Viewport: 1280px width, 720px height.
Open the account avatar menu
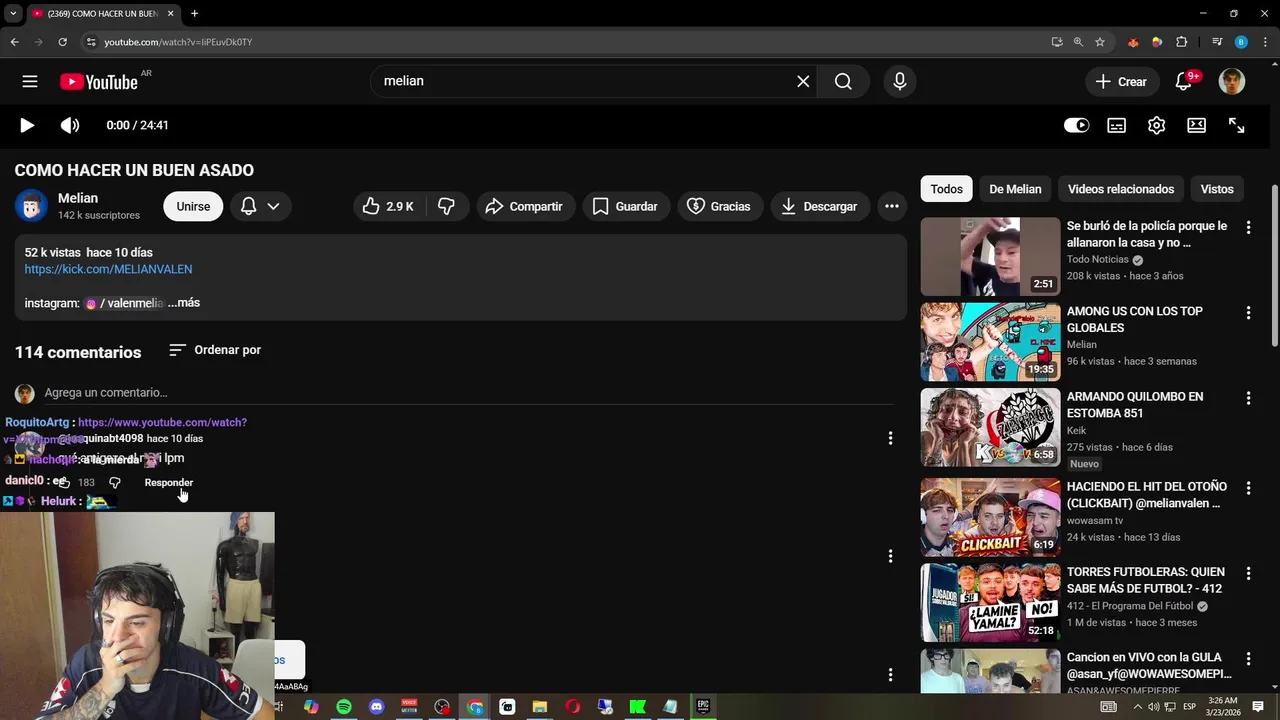coord(1232,82)
